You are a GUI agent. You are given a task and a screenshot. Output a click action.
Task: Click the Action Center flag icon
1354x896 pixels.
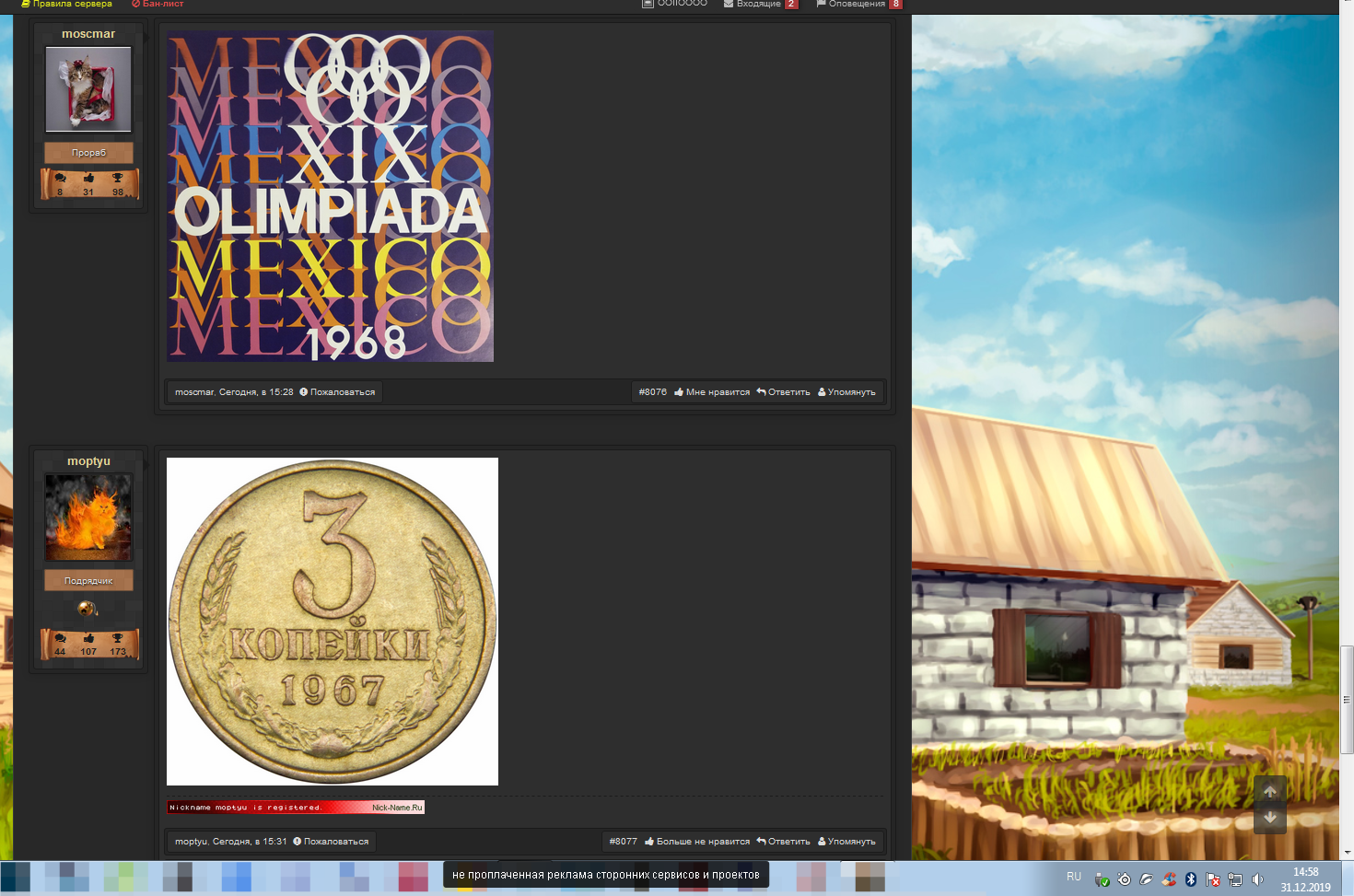tap(1213, 879)
